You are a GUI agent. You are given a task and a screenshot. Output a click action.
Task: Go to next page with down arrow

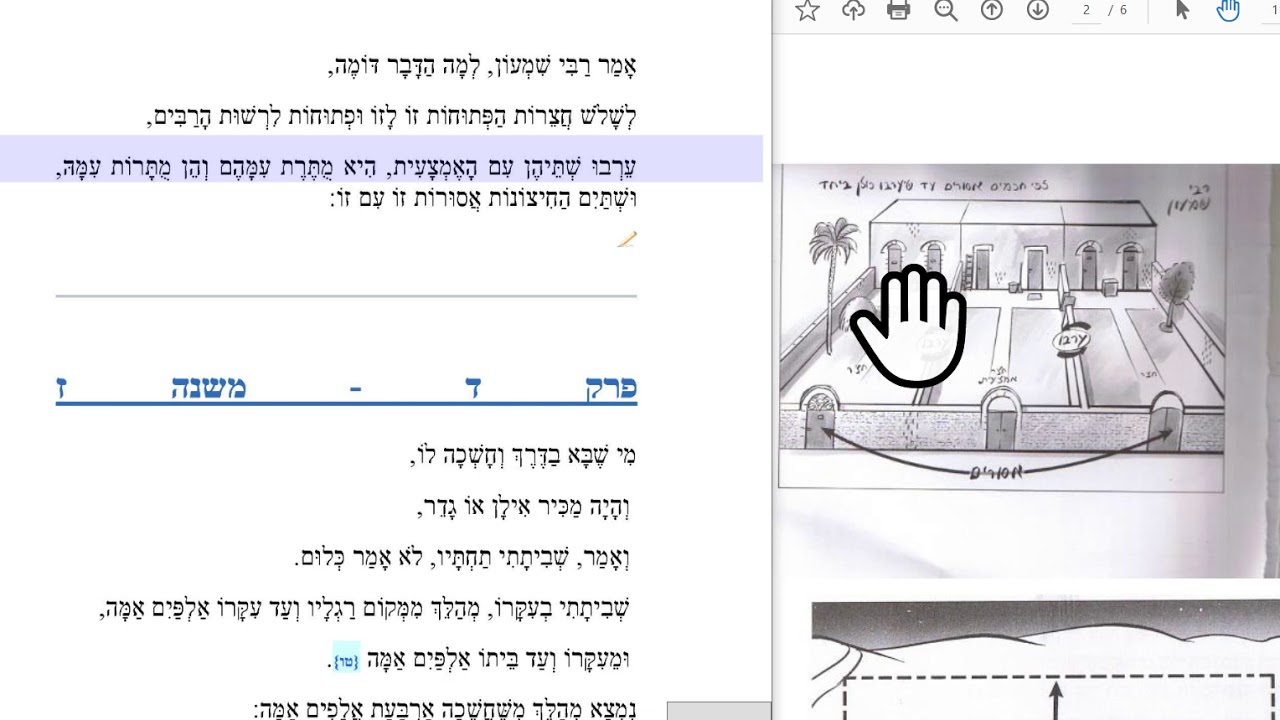(1038, 10)
